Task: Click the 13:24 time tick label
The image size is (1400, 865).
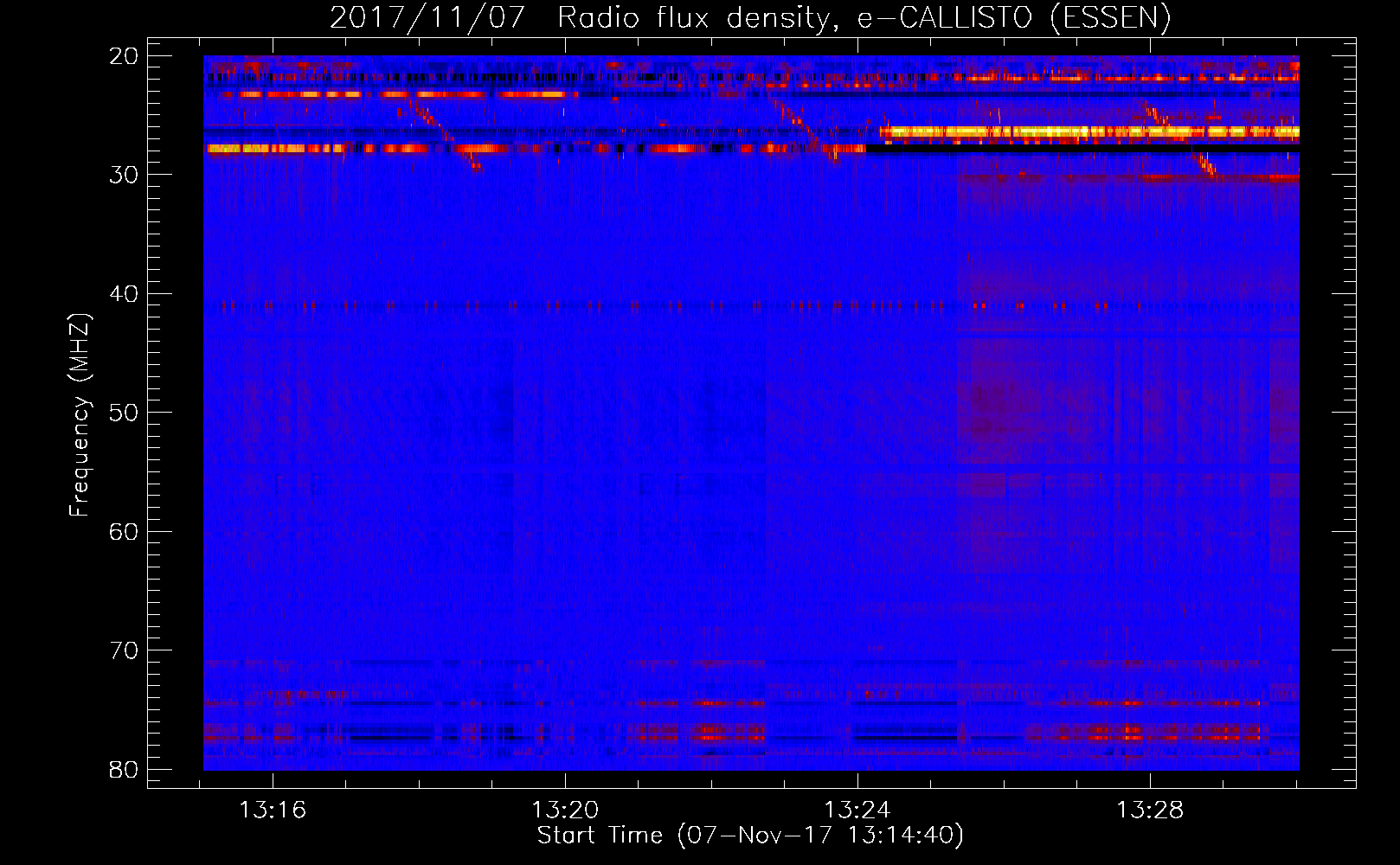Action: tap(857, 811)
